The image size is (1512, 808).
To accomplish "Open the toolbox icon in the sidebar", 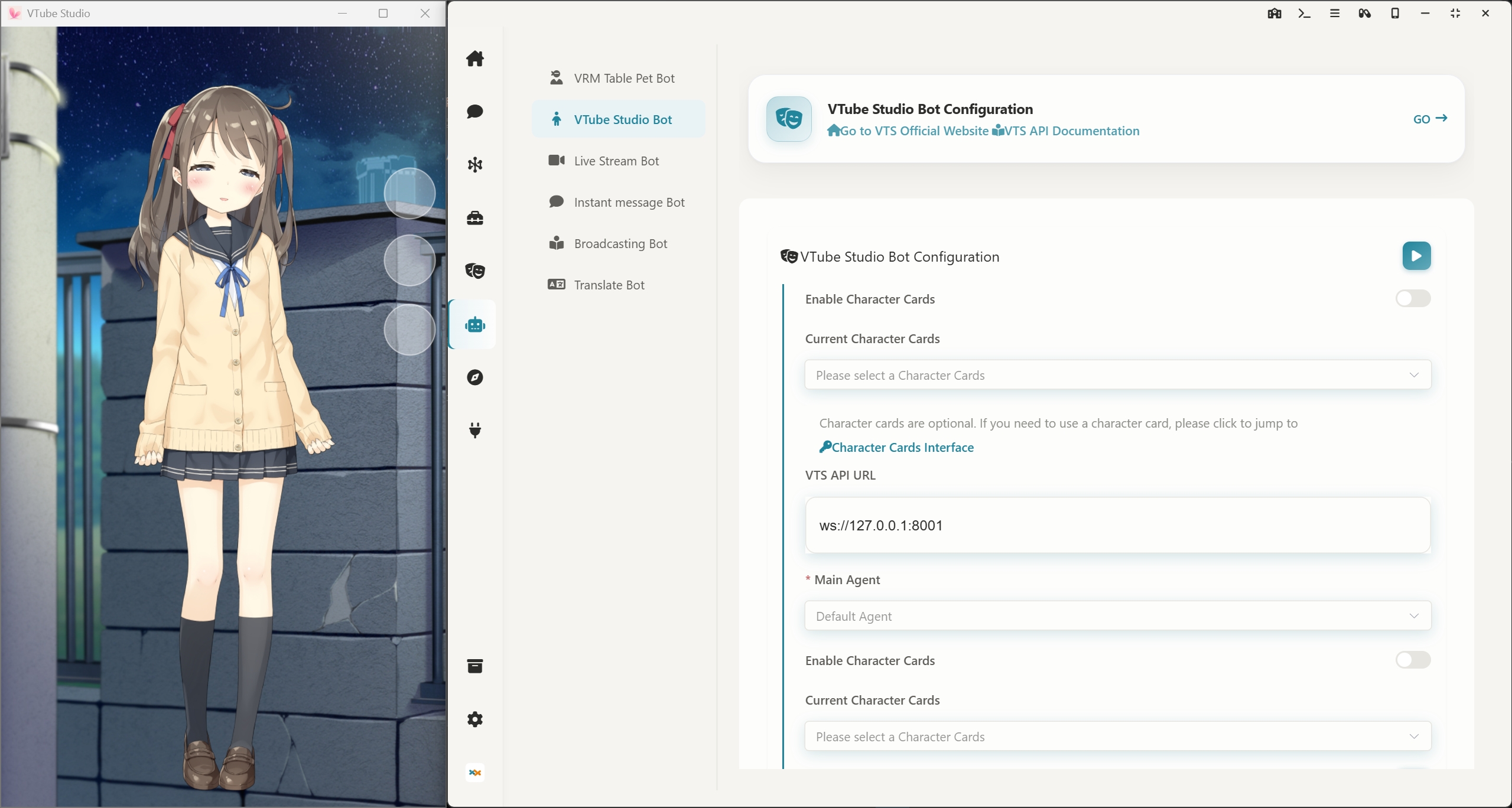I will tap(475, 218).
